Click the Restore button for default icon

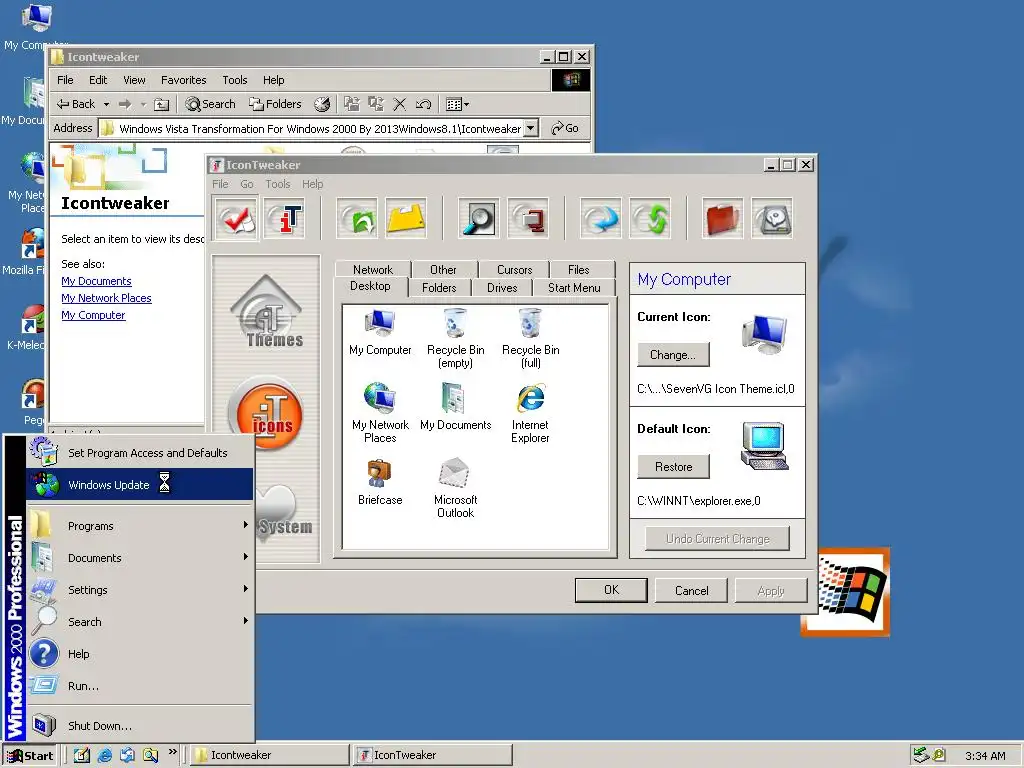[x=673, y=466]
